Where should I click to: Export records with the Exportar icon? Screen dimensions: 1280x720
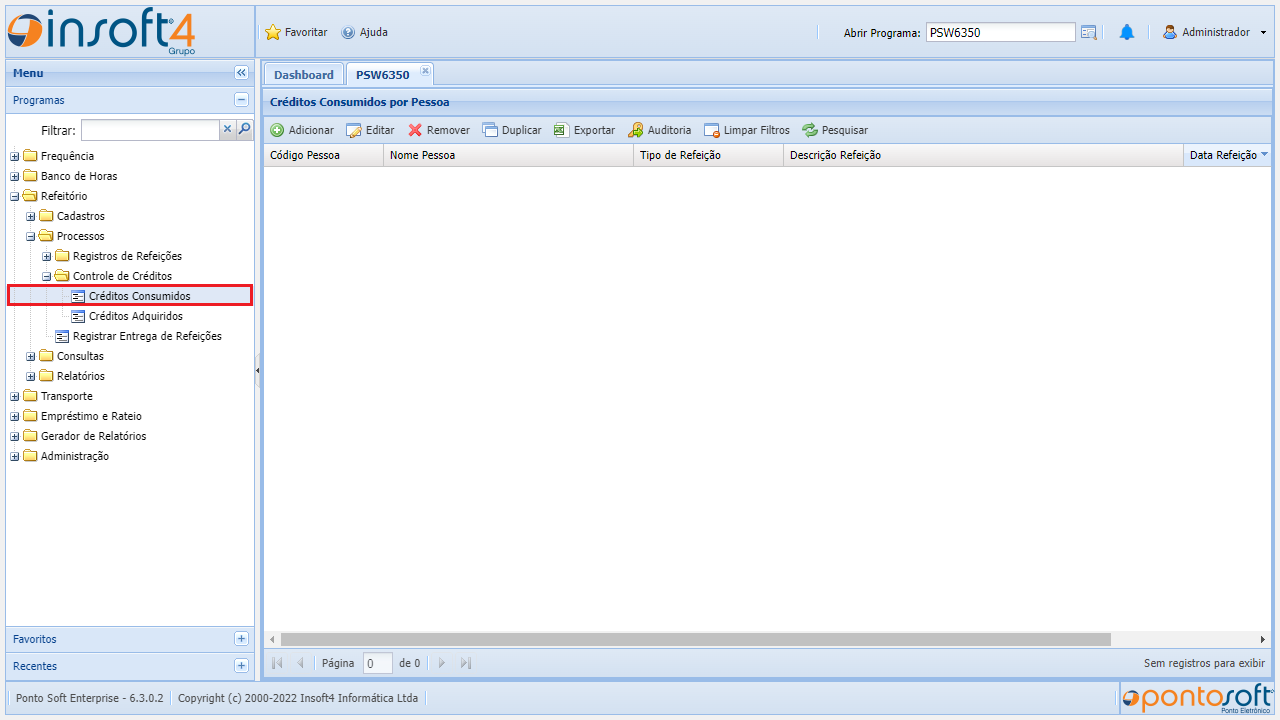click(562, 130)
